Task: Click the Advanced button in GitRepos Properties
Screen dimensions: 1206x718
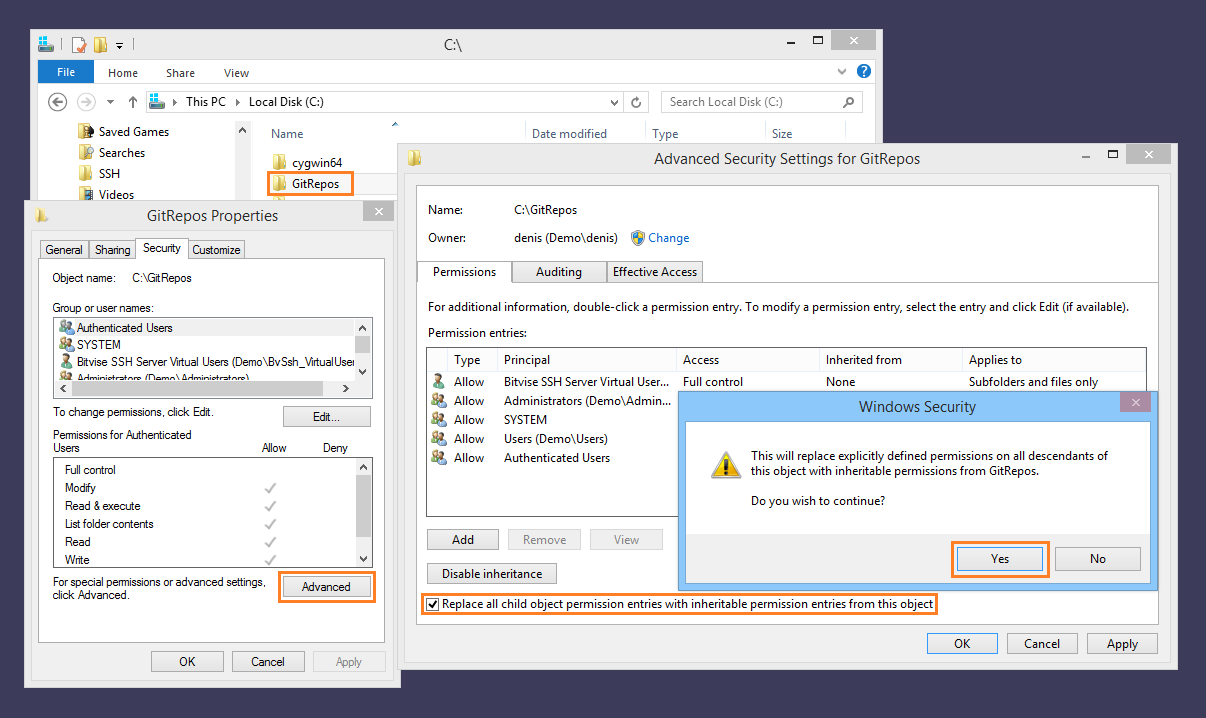Action: tap(326, 587)
